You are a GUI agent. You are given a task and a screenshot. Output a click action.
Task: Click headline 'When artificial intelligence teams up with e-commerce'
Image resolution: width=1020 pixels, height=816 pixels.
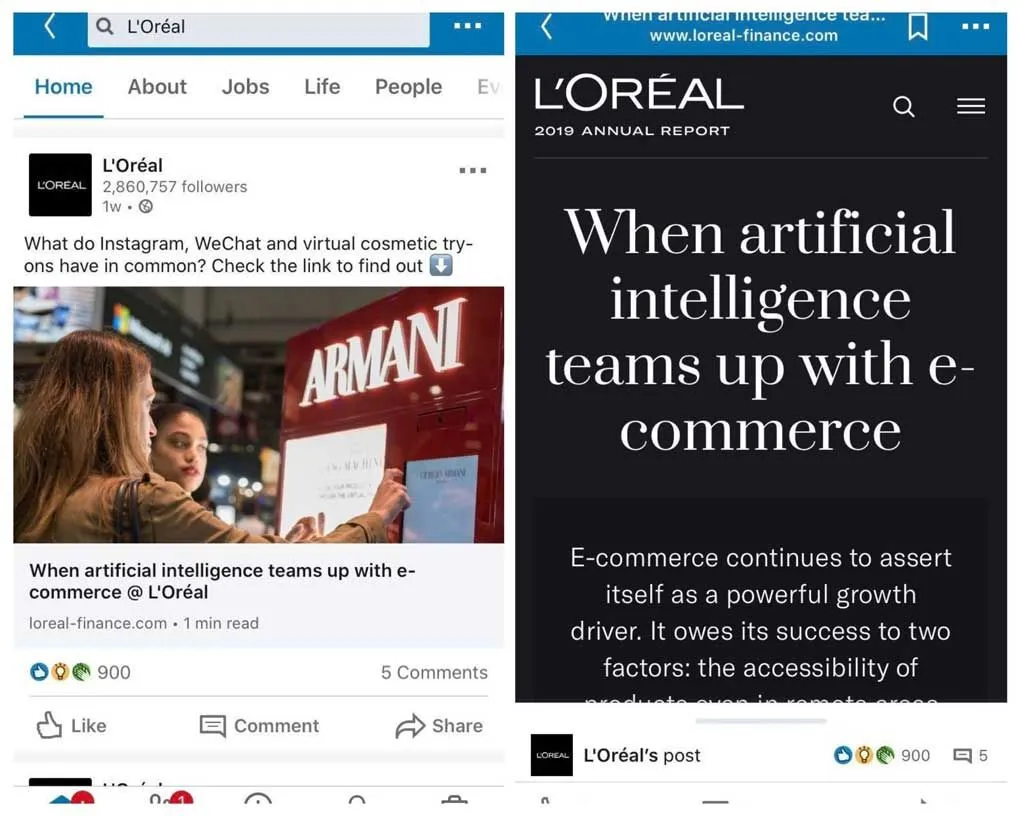760,330
